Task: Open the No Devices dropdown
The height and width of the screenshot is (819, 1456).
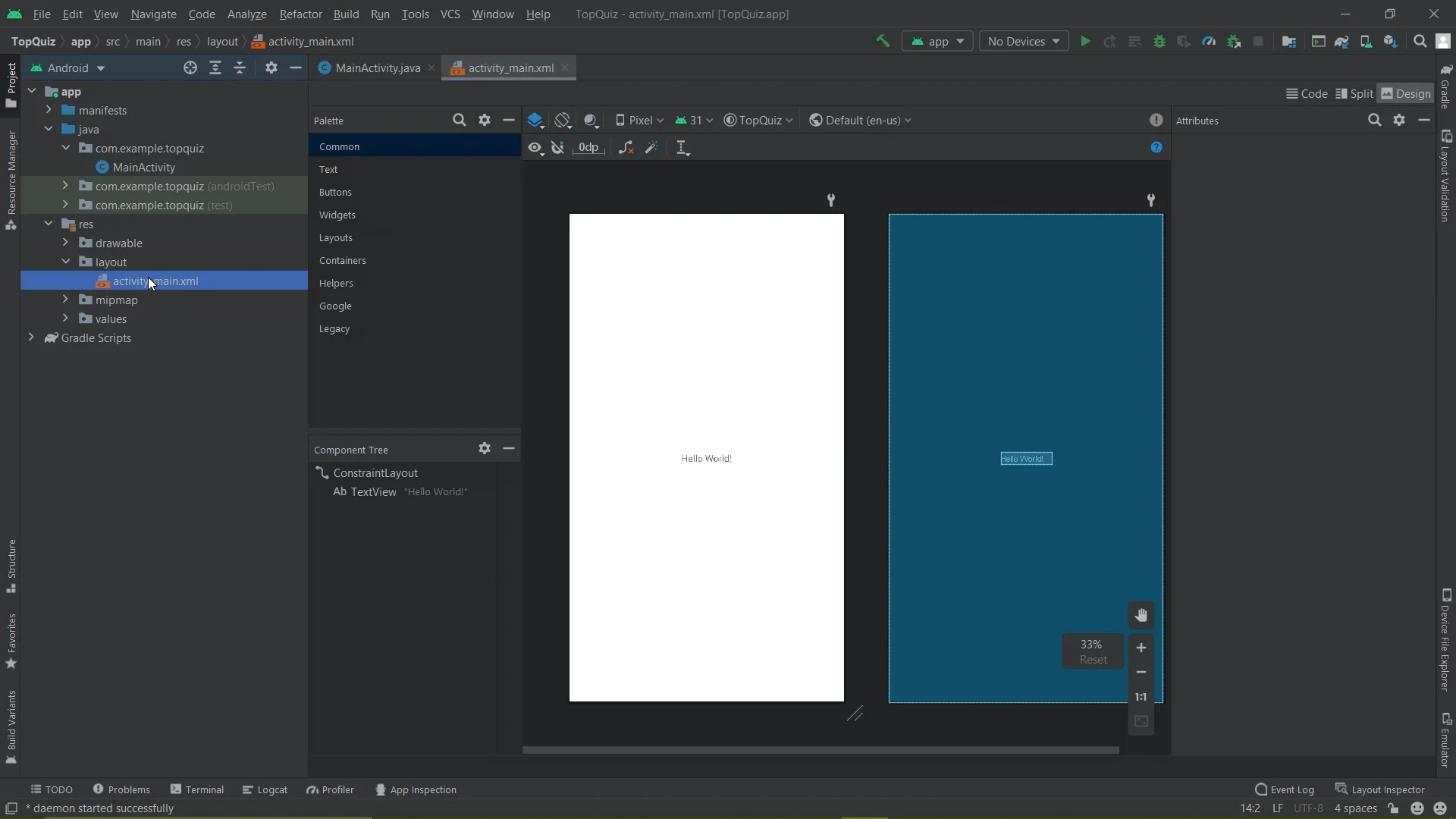Action: click(1023, 42)
